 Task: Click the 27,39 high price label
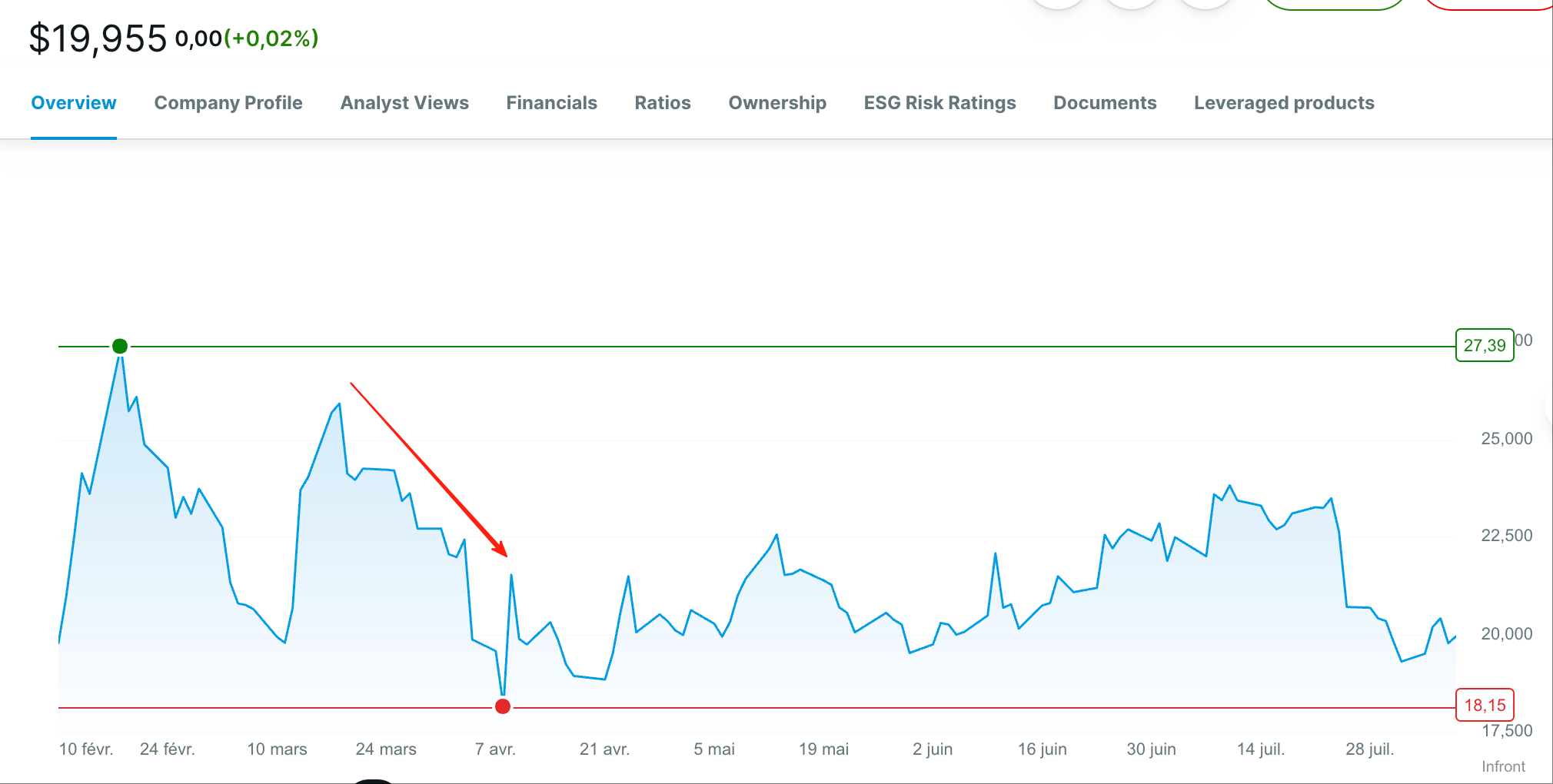(1485, 345)
